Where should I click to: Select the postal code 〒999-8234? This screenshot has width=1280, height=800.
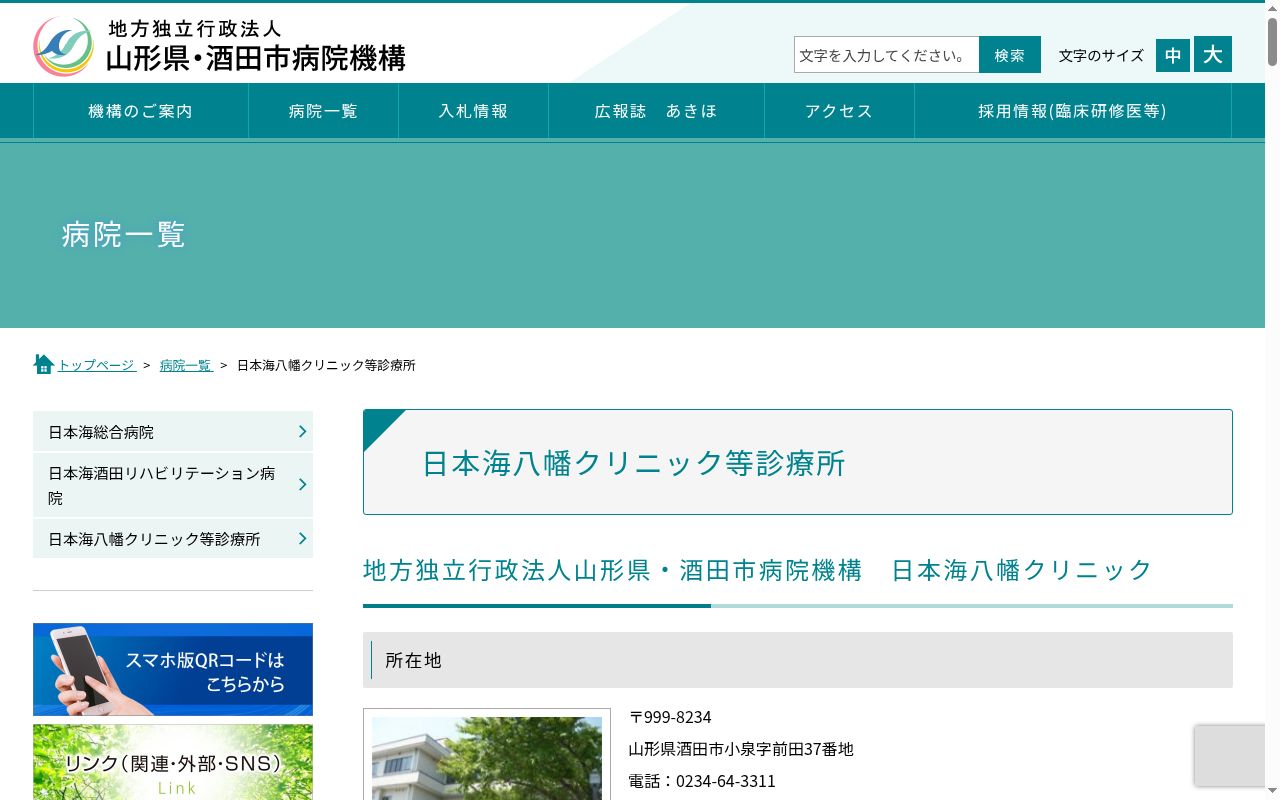[670, 717]
